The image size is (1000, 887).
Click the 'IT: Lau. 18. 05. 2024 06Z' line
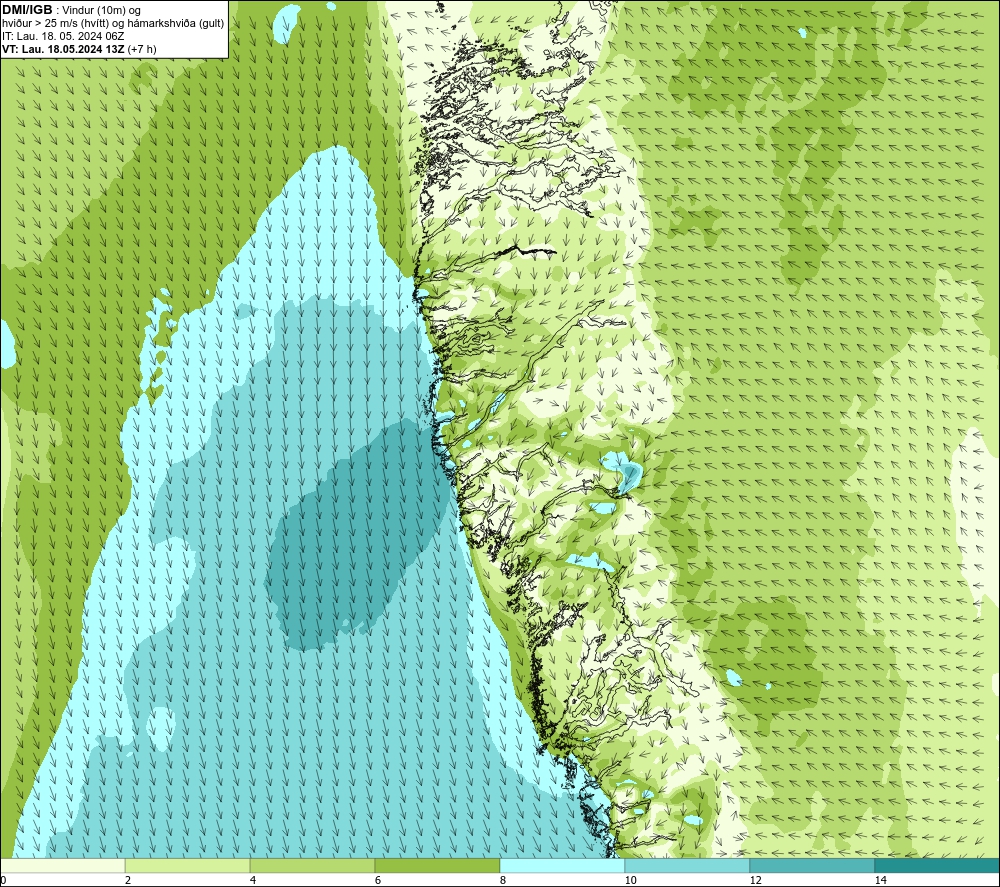click(x=63, y=36)
